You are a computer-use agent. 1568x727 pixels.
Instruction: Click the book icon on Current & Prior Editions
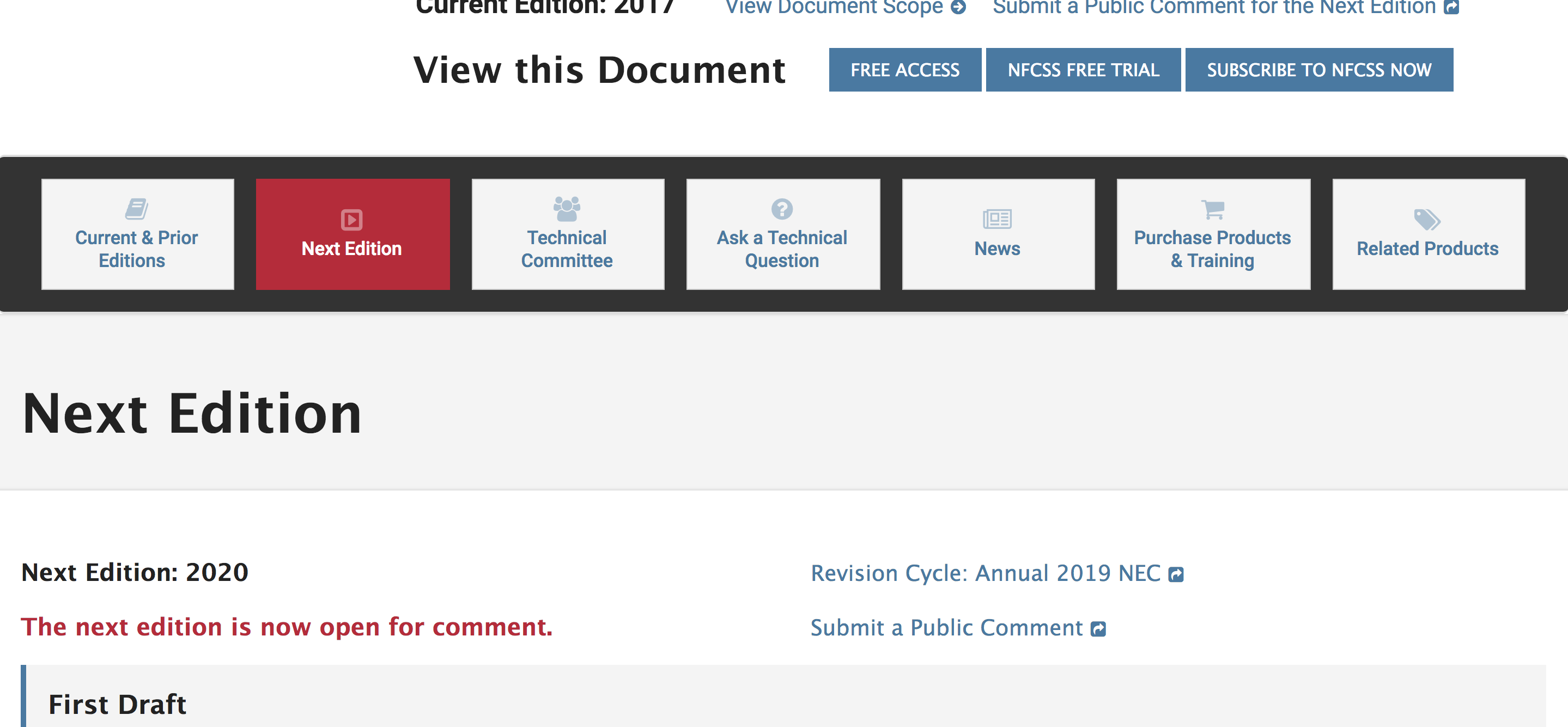pyautogui.click(x=137, y=209)
